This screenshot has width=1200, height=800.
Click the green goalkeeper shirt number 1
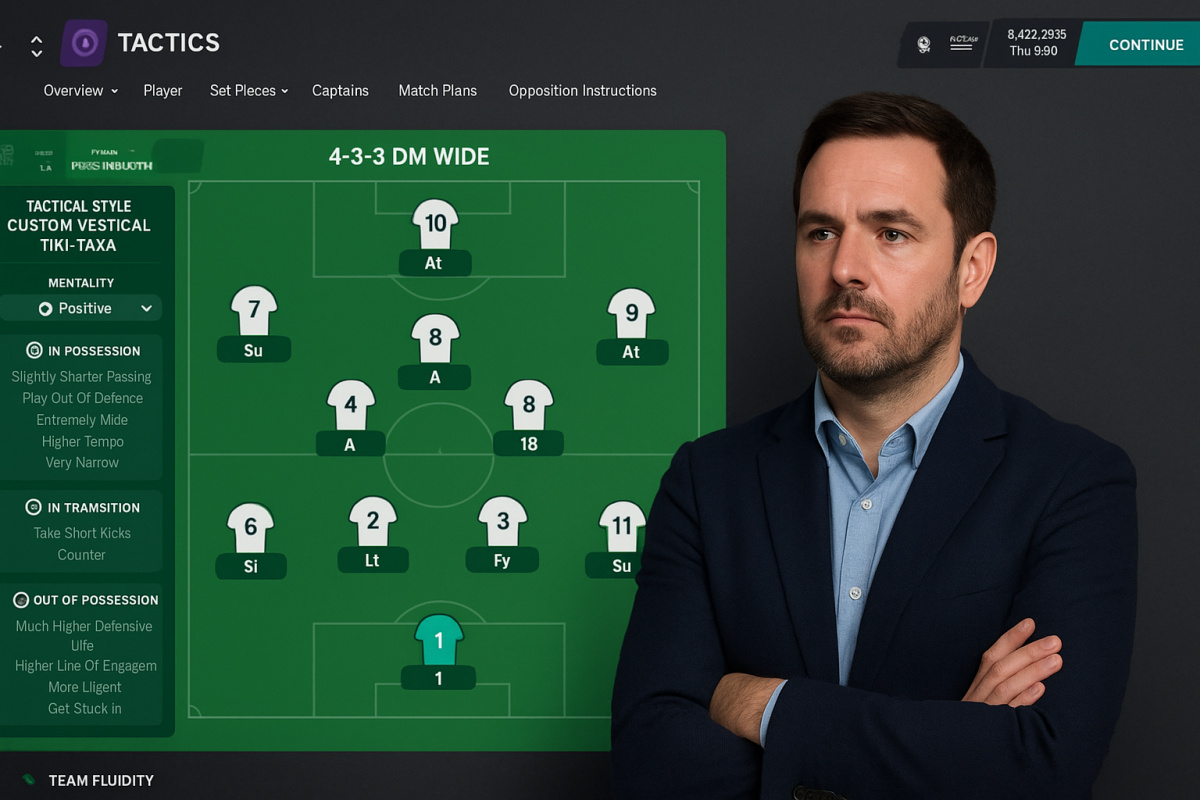(x=439, y=640)
